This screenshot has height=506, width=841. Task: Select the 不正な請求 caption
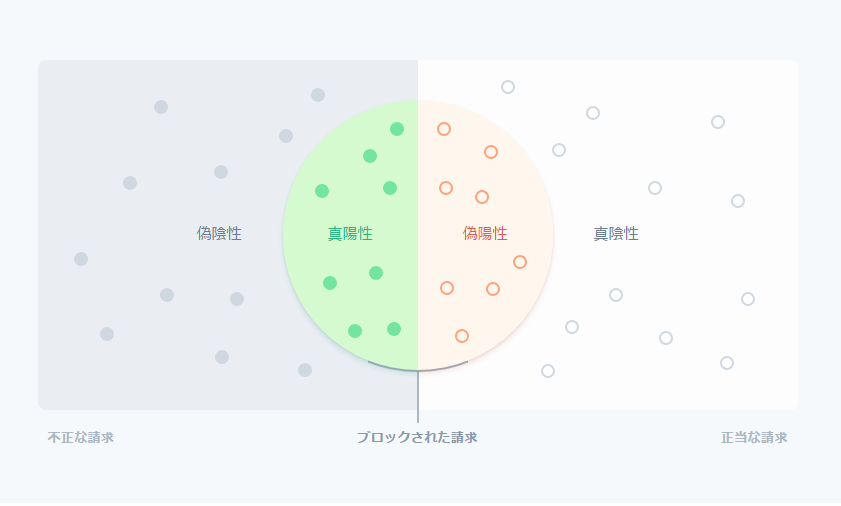[x=80, y=437]
